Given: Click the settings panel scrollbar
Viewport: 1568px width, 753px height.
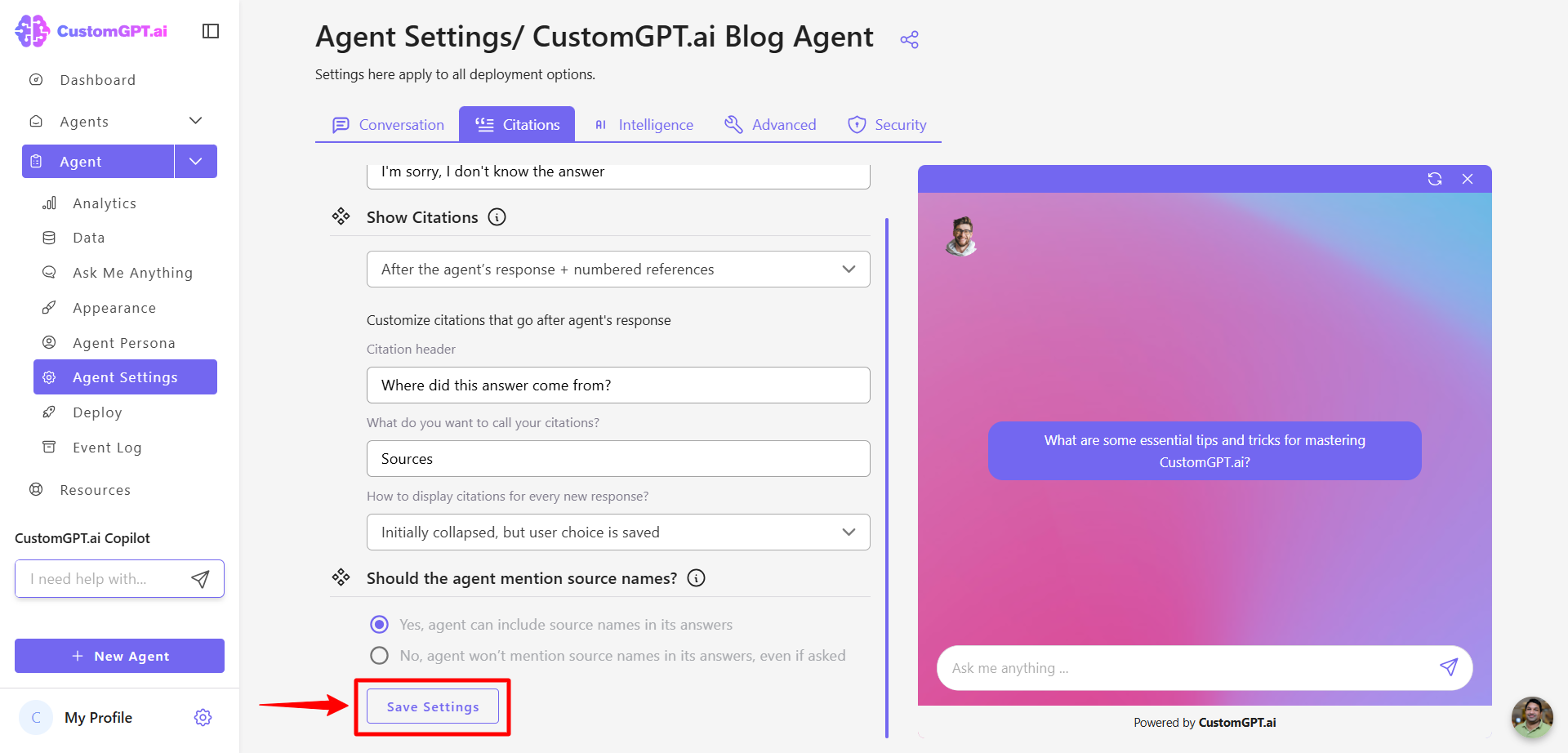Looking at the screenshot, I should (887, 478).
